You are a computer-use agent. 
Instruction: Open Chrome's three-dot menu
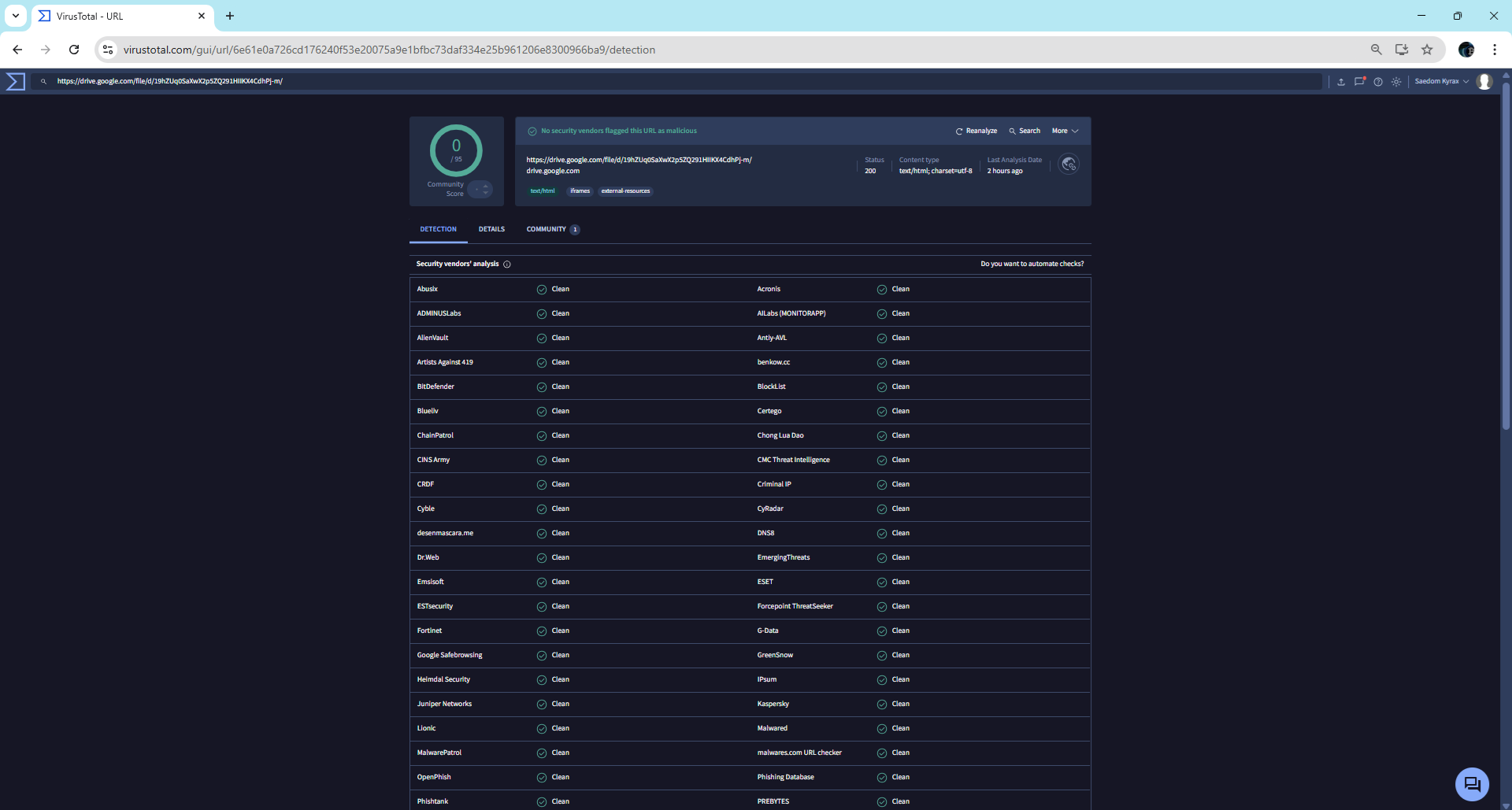1495,49
